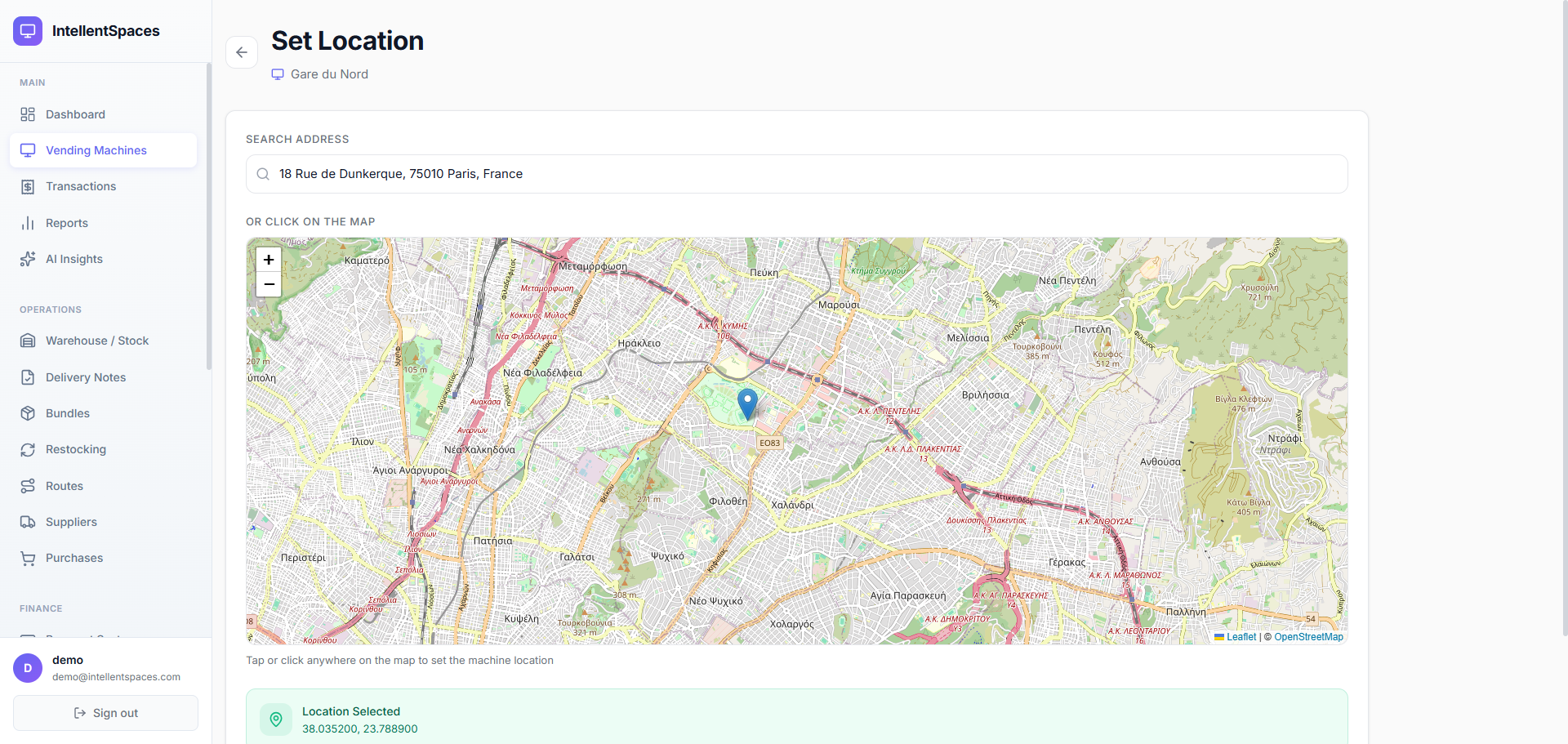Go back using the arrow button
The height and width of the screenshot is (744, 1568).
click(242, 52)
